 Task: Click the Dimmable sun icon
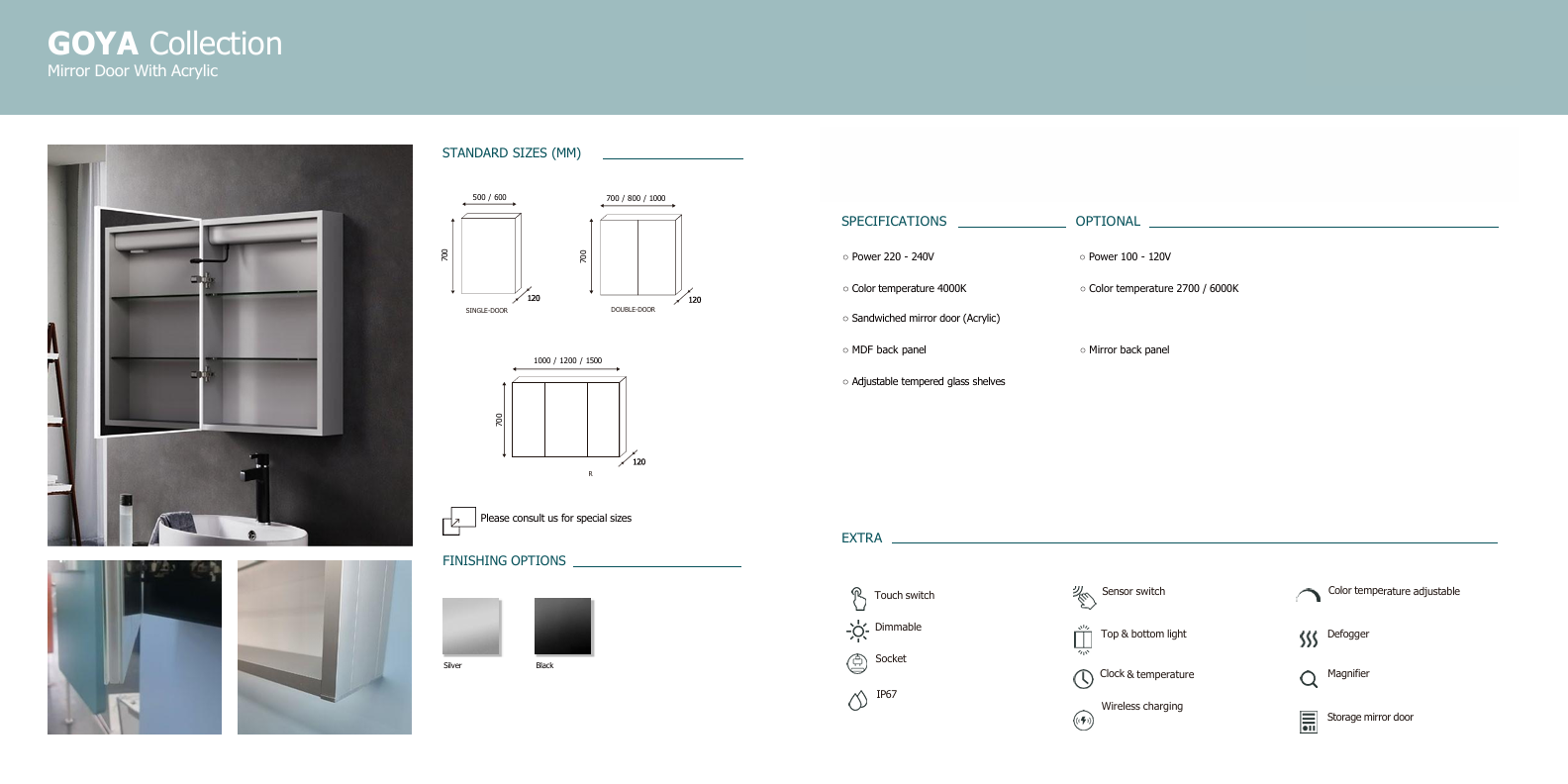click(x=857, y=631)
